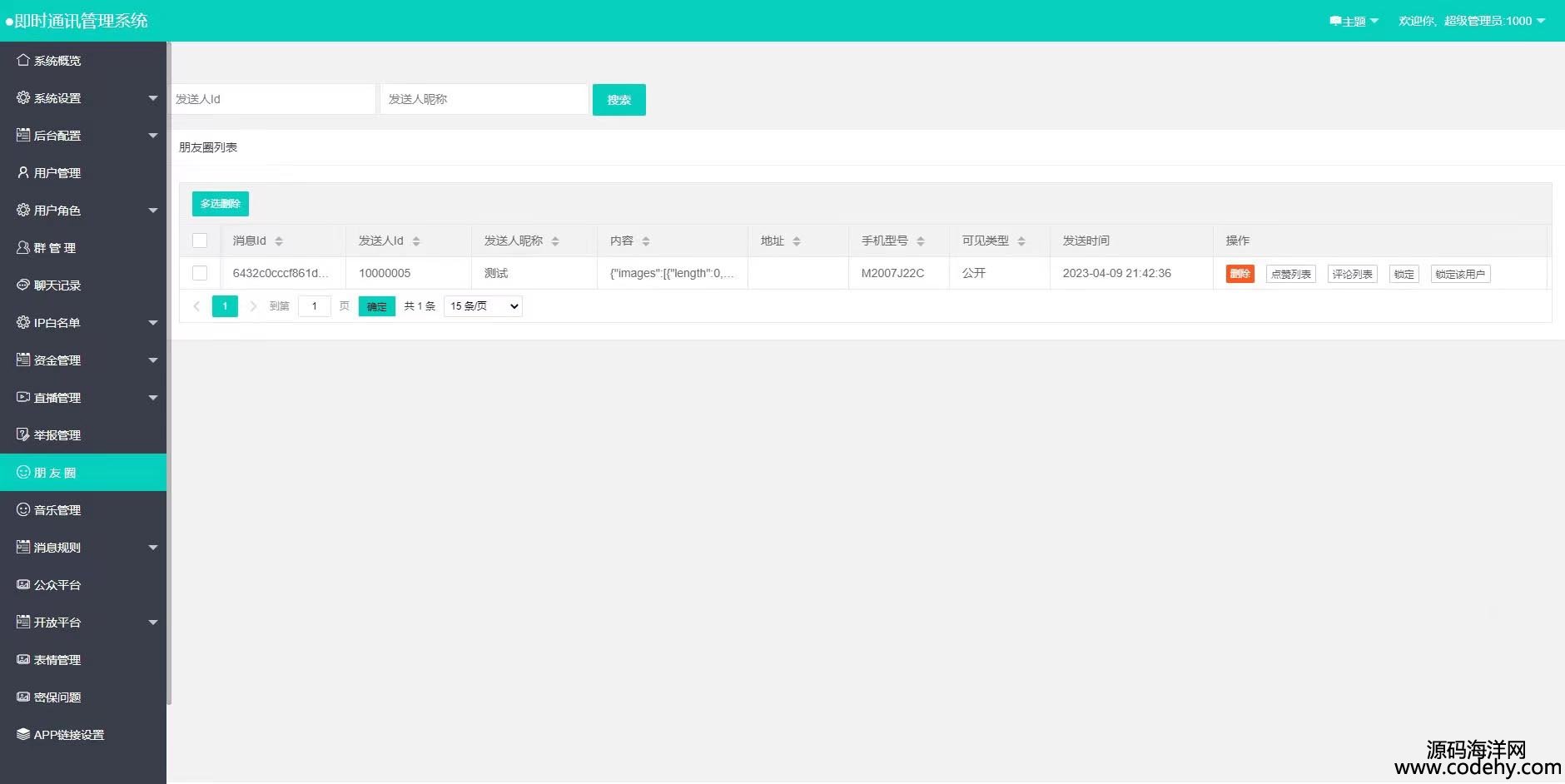Click the 朋友圈 smiley icon
The width and height of the screenshot is (1565, 784).
(x=23, y=472)
